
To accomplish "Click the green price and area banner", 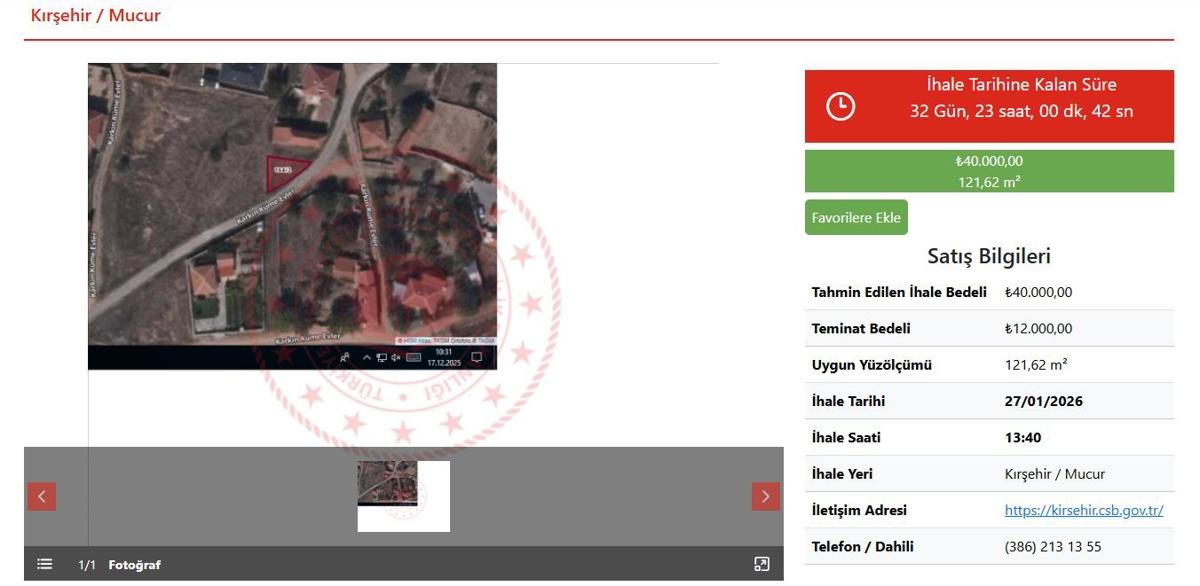I will 988,171.
